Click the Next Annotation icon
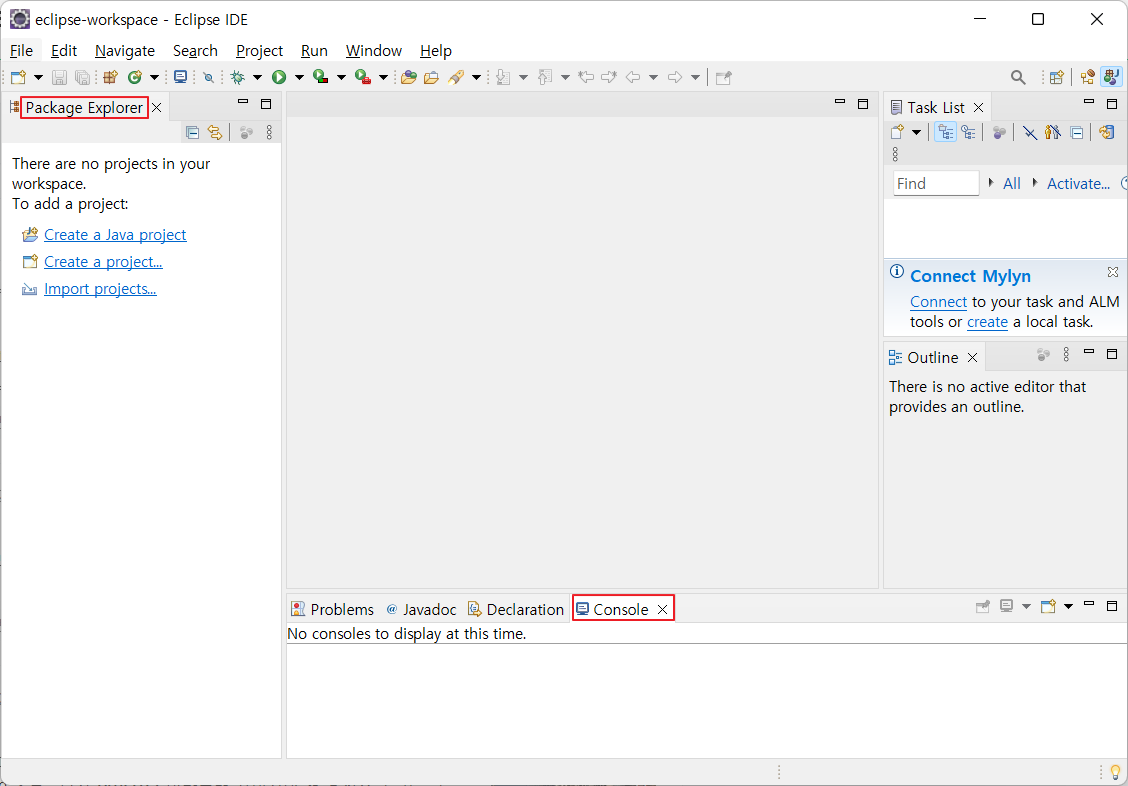Screen dimensions: 1128x786 (x=504, y=77)
